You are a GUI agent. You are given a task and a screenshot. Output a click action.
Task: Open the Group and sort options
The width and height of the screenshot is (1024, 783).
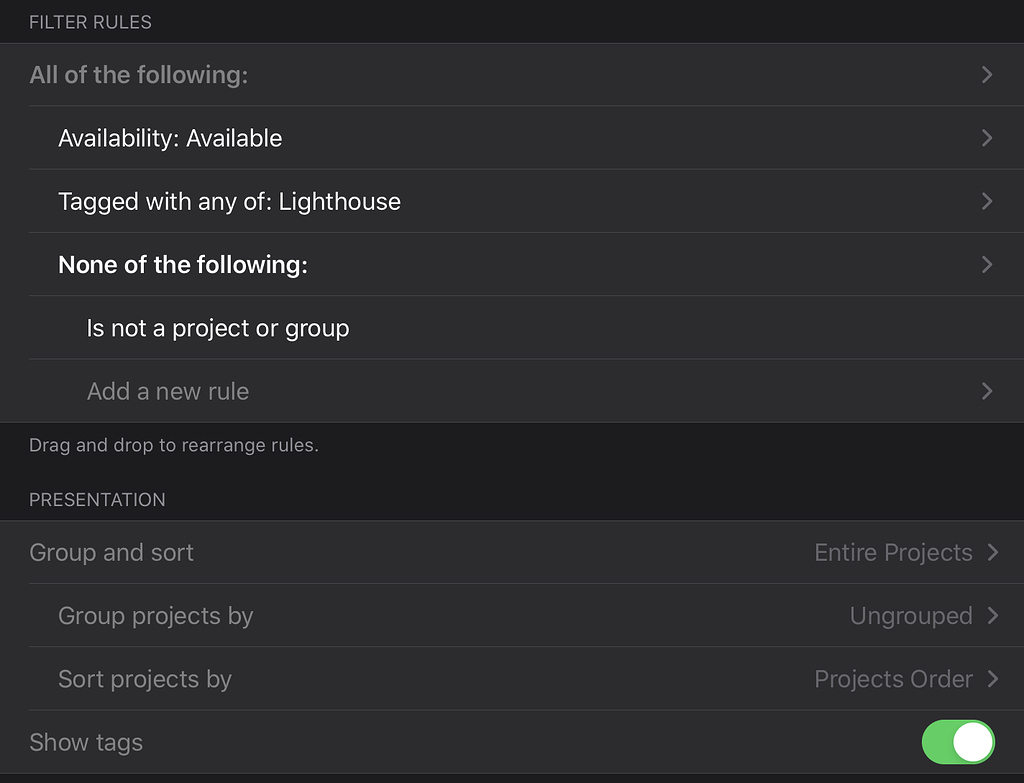tap(111, 552)
